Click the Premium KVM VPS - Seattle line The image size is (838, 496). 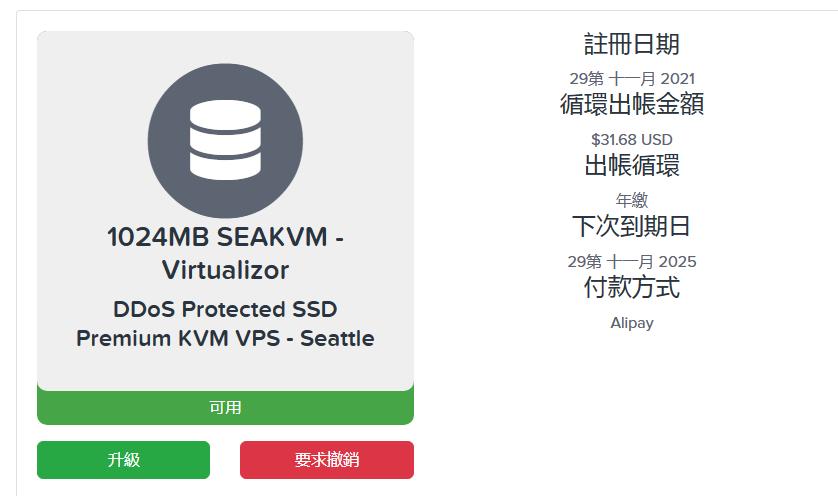point(225,338)
